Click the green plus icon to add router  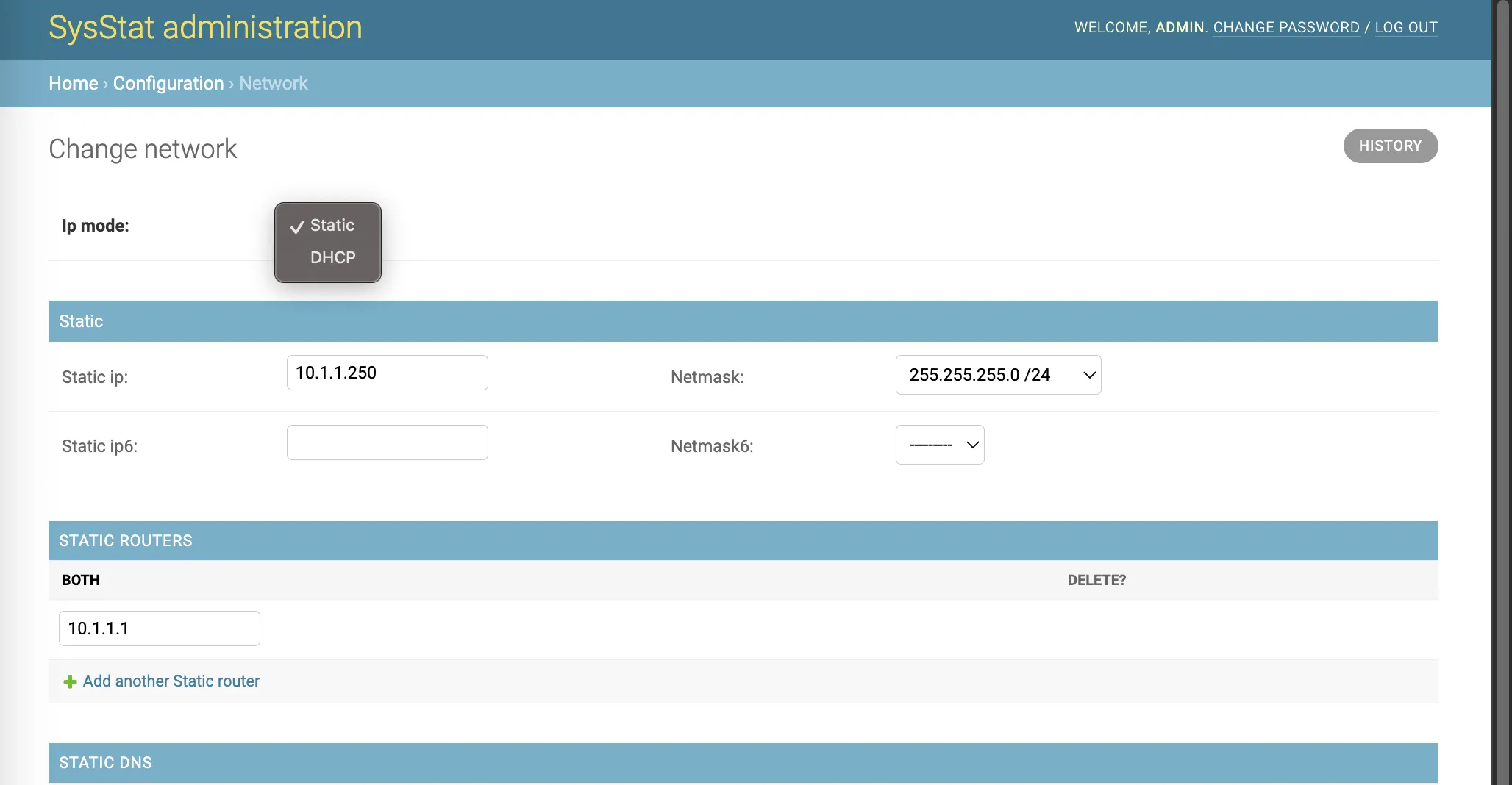coord(70,681)
